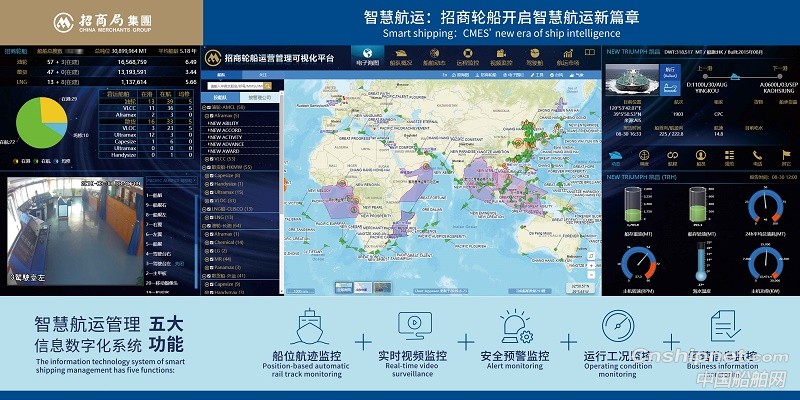Click the split-view book icon in header
The image size is (800, 400).
point(590,52)
